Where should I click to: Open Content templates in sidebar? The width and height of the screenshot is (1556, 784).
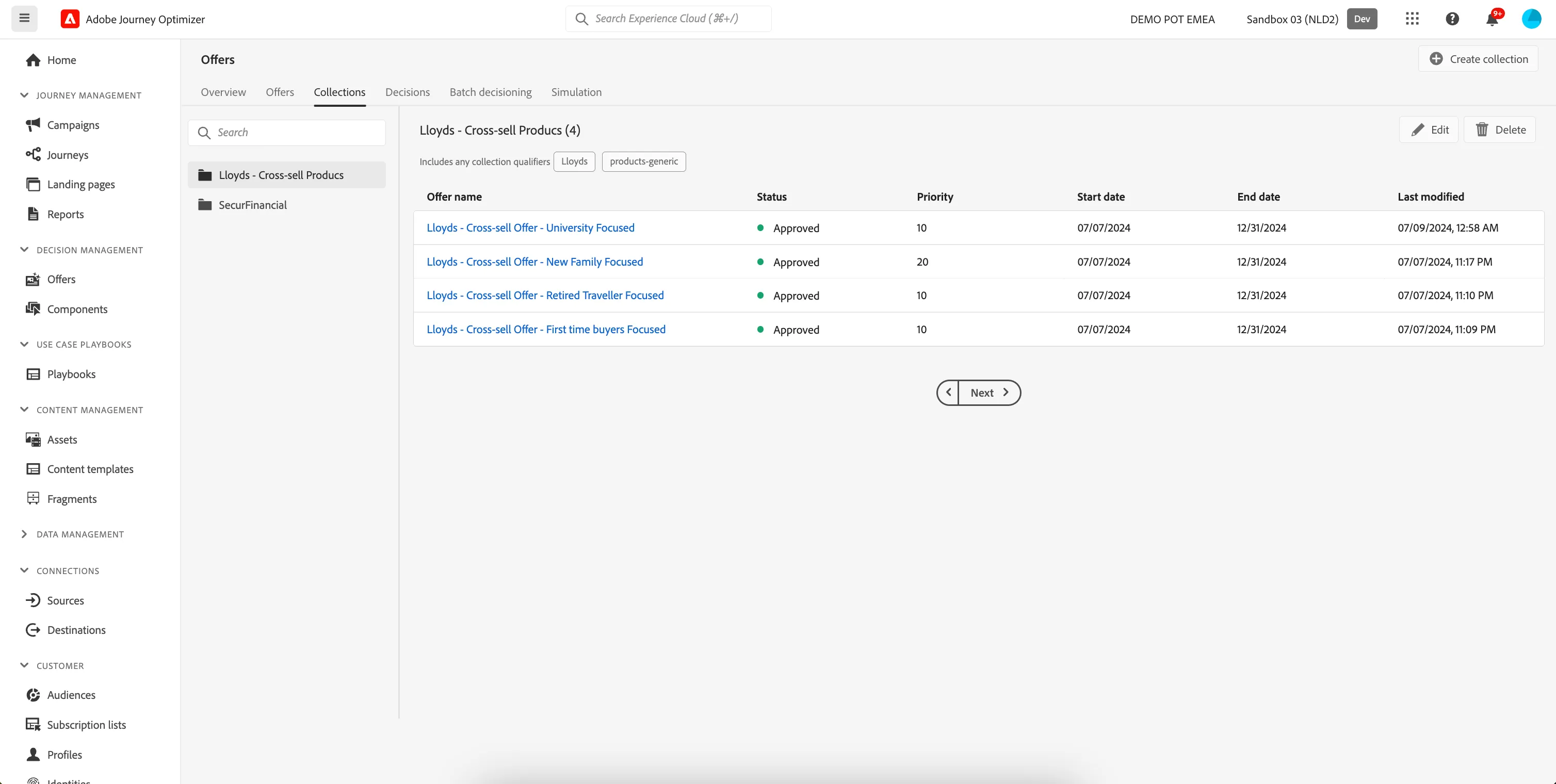pos(80,469)
